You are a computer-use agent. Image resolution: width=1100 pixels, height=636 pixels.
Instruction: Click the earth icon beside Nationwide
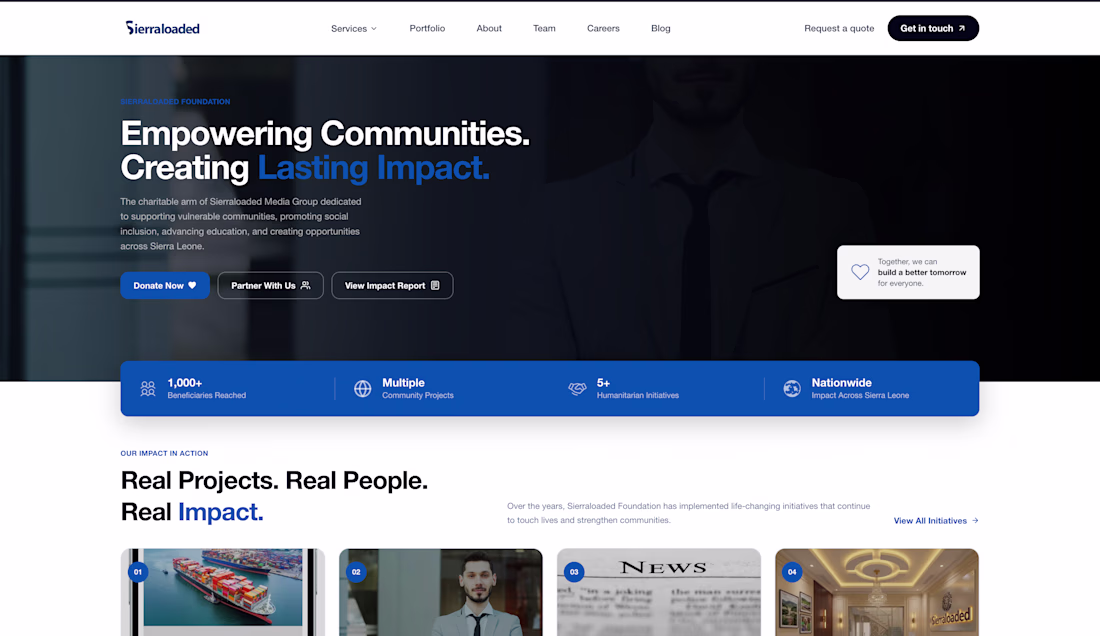792,388
